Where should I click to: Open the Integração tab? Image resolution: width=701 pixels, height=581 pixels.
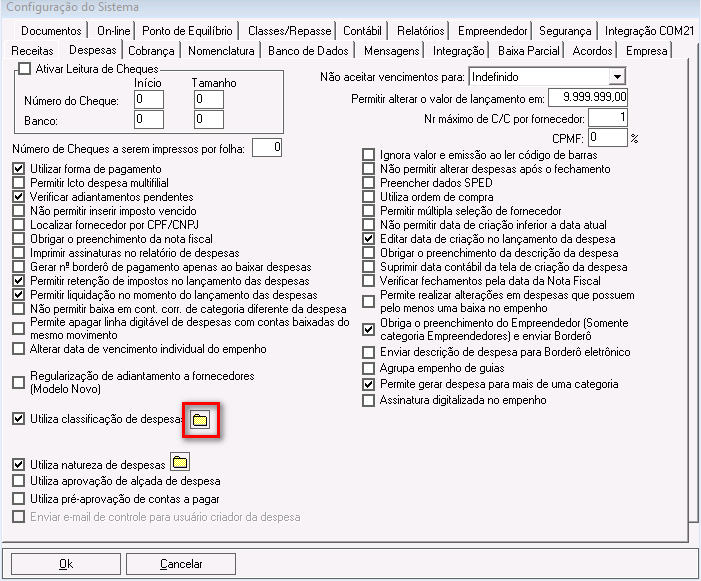(458, 51)
